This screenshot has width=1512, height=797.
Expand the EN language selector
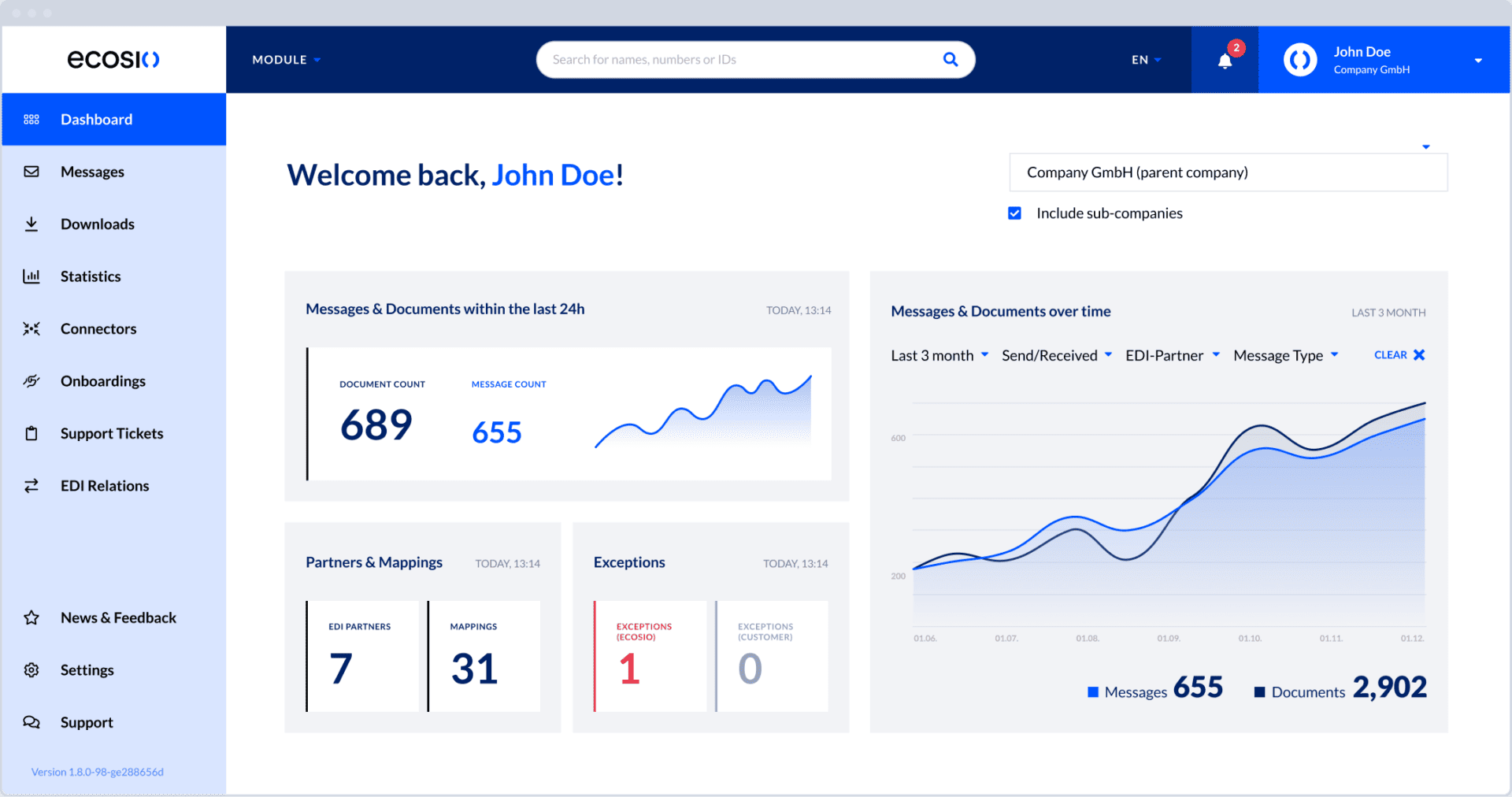tap(1144, 59)
